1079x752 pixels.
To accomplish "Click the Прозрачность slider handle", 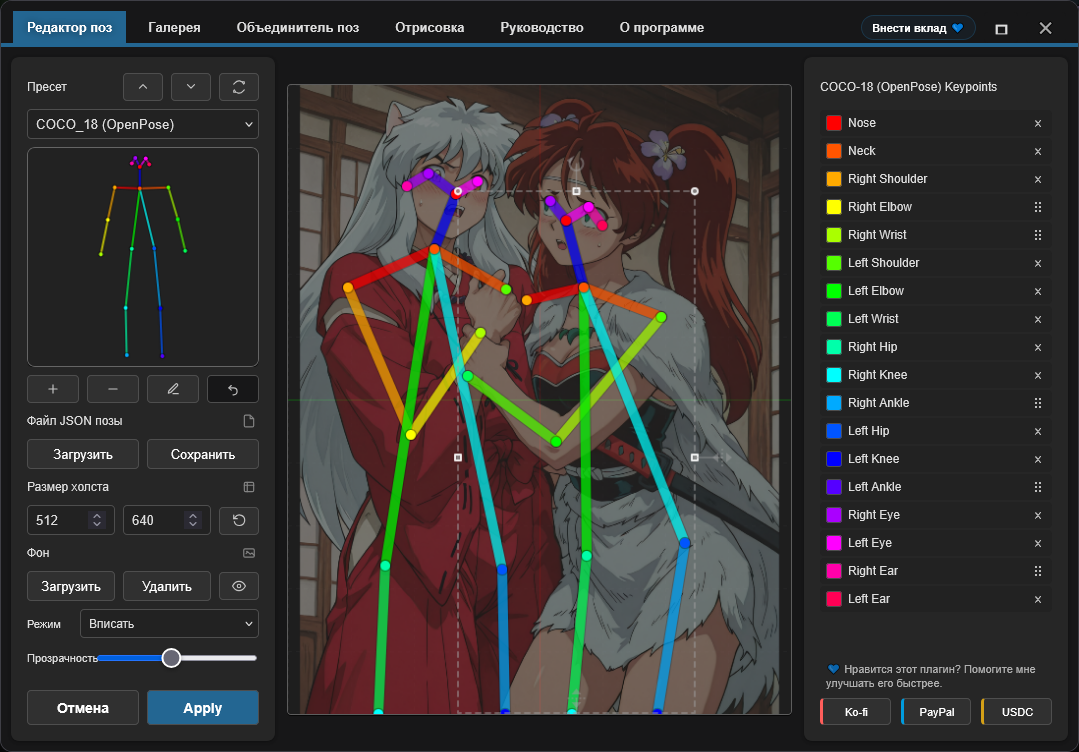I will point(171,658).
